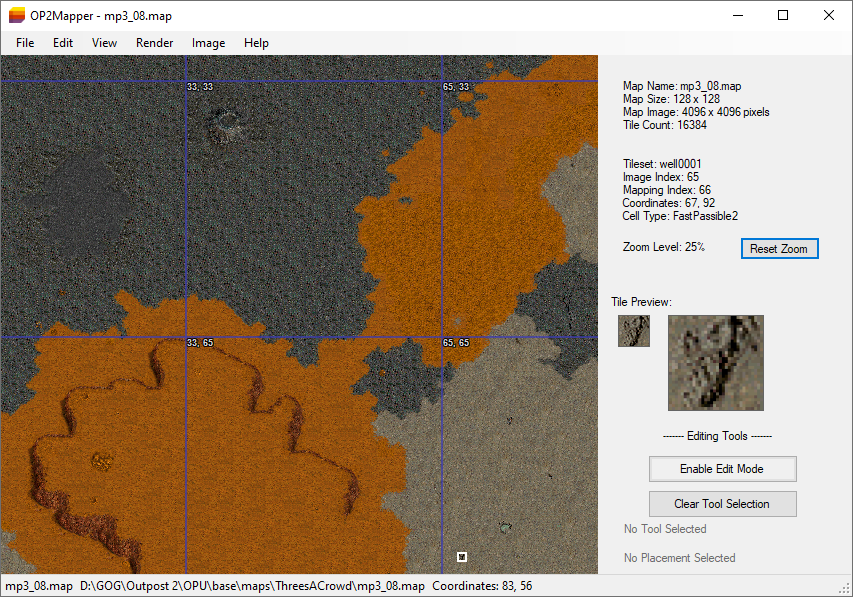Open the Help menu
Image resolution: width=853 pixels, height=597 pixels.
(x=256, y=43)
